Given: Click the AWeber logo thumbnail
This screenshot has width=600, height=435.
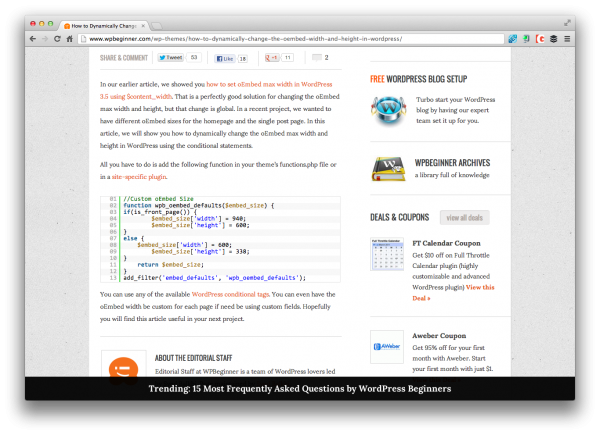Looking at the screenshot, I should tap(387, 347).
